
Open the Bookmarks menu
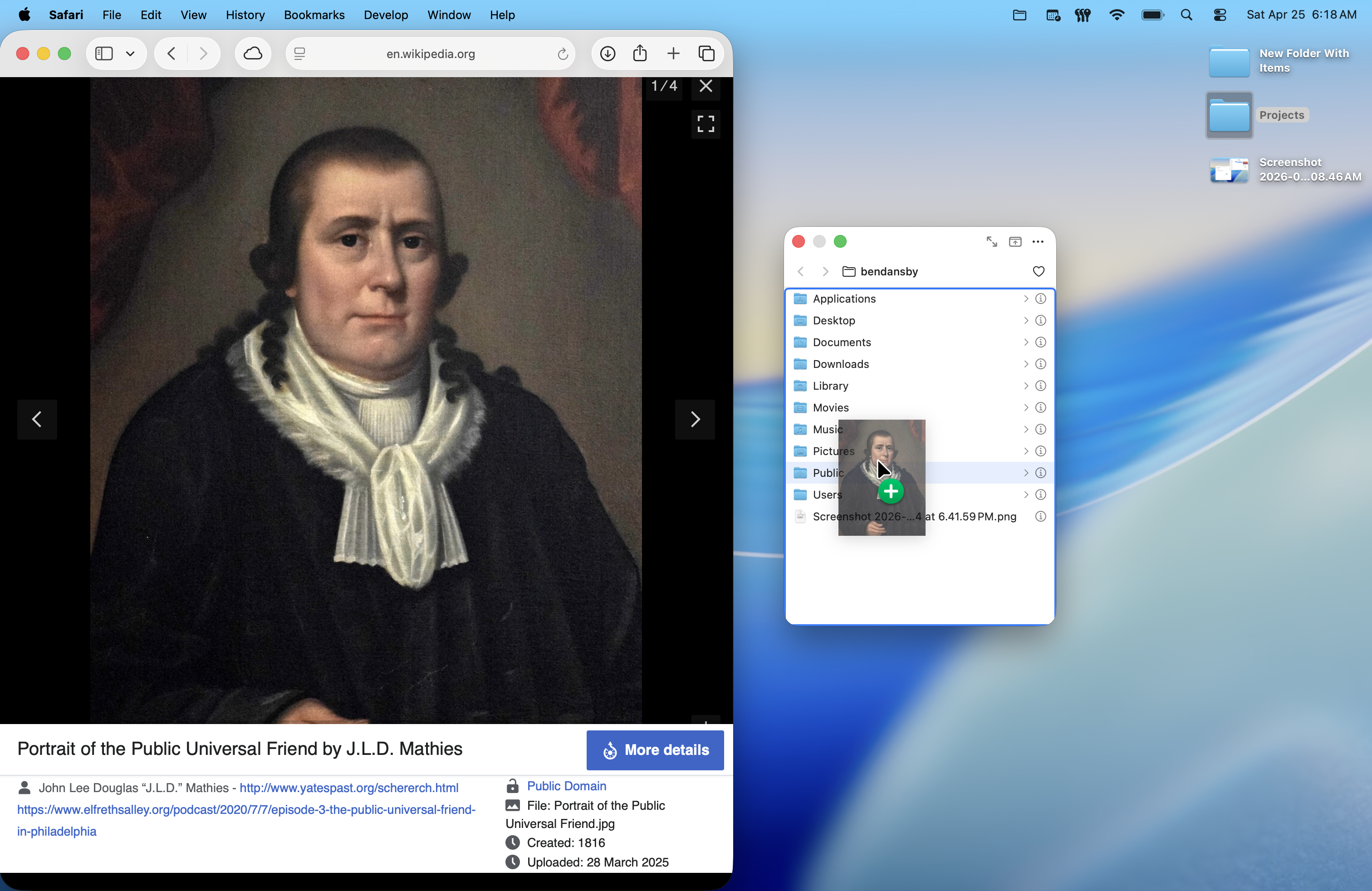(x=314, y=15)
